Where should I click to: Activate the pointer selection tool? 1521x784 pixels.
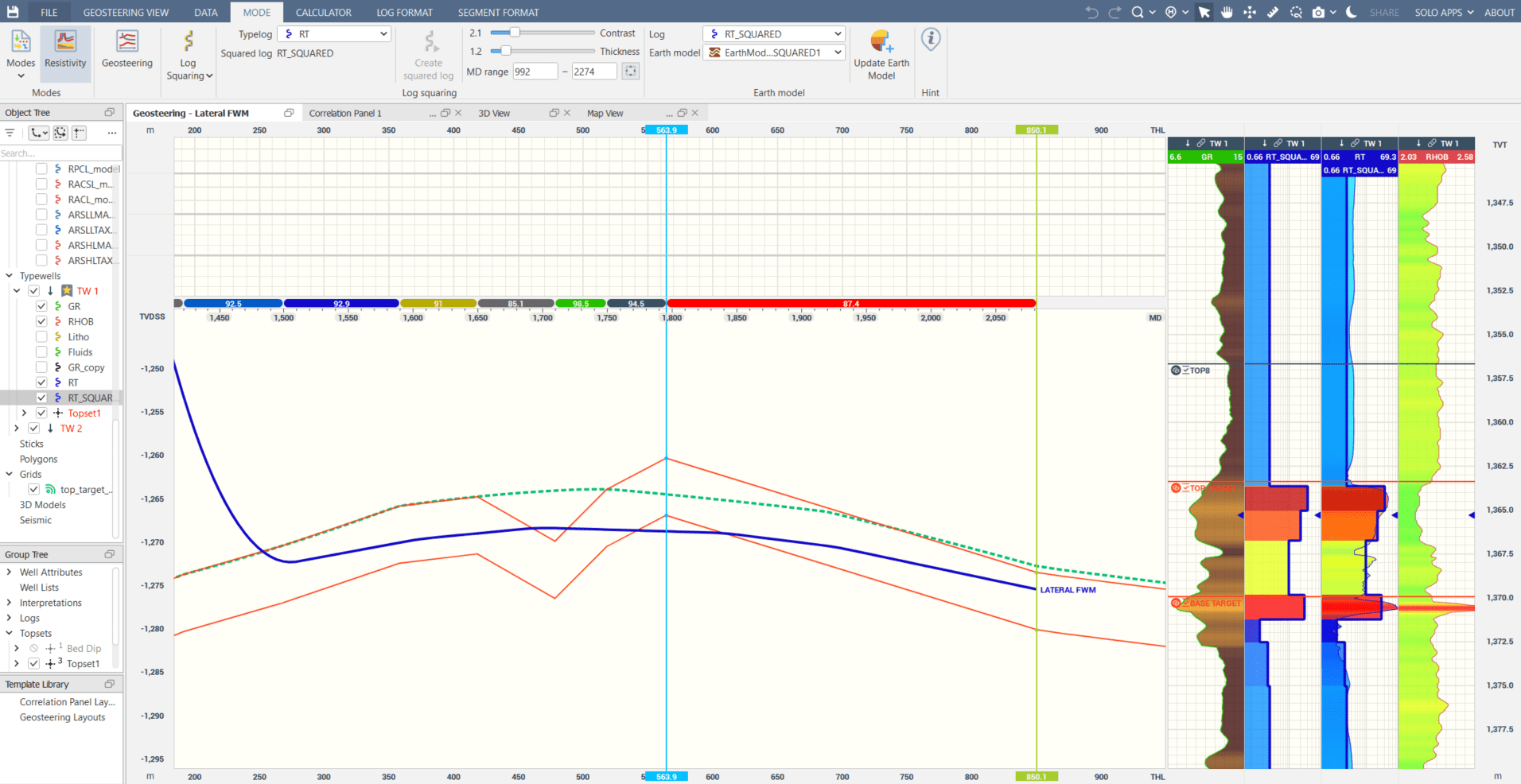click(x=1204, y=12)
